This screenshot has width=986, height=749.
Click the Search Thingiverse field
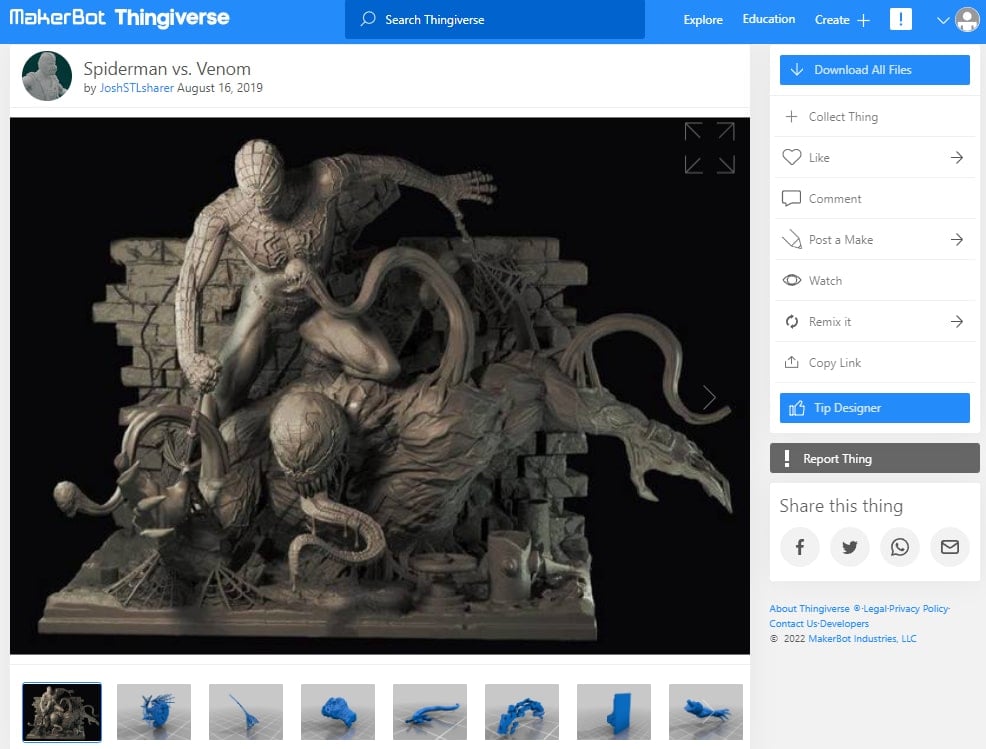(494, 19)
